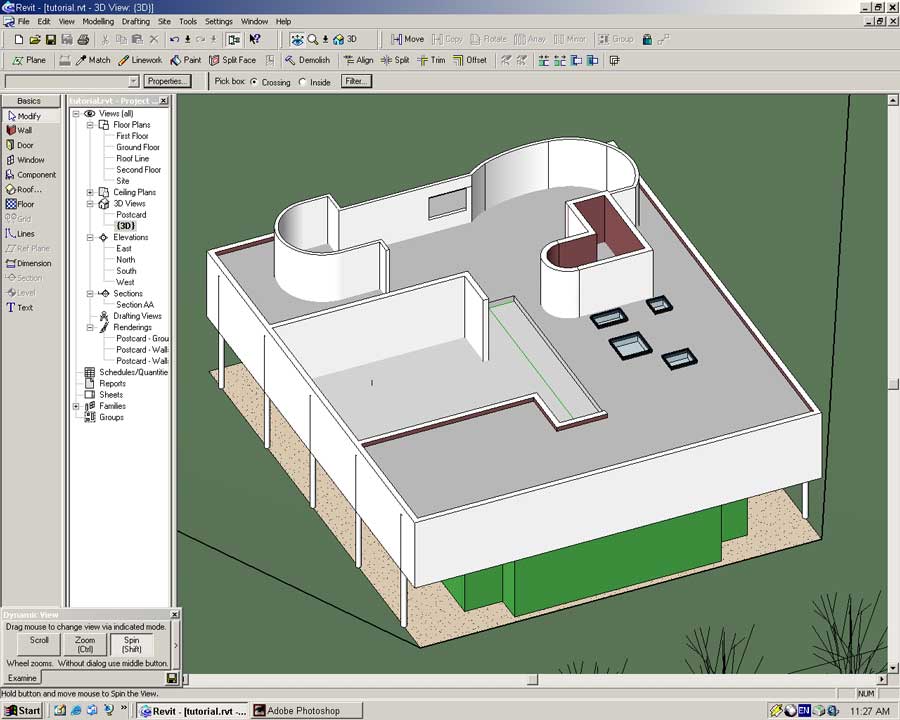900x720 pixels.
Task: Click the Paint tool in toolbar
Action: click(x=185, y=60)
